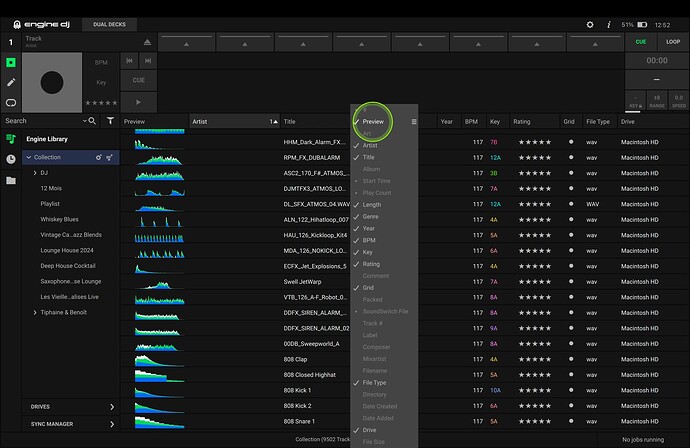
Task: Select the pencil edit icon on deck
Action: (x=11, y=81)
